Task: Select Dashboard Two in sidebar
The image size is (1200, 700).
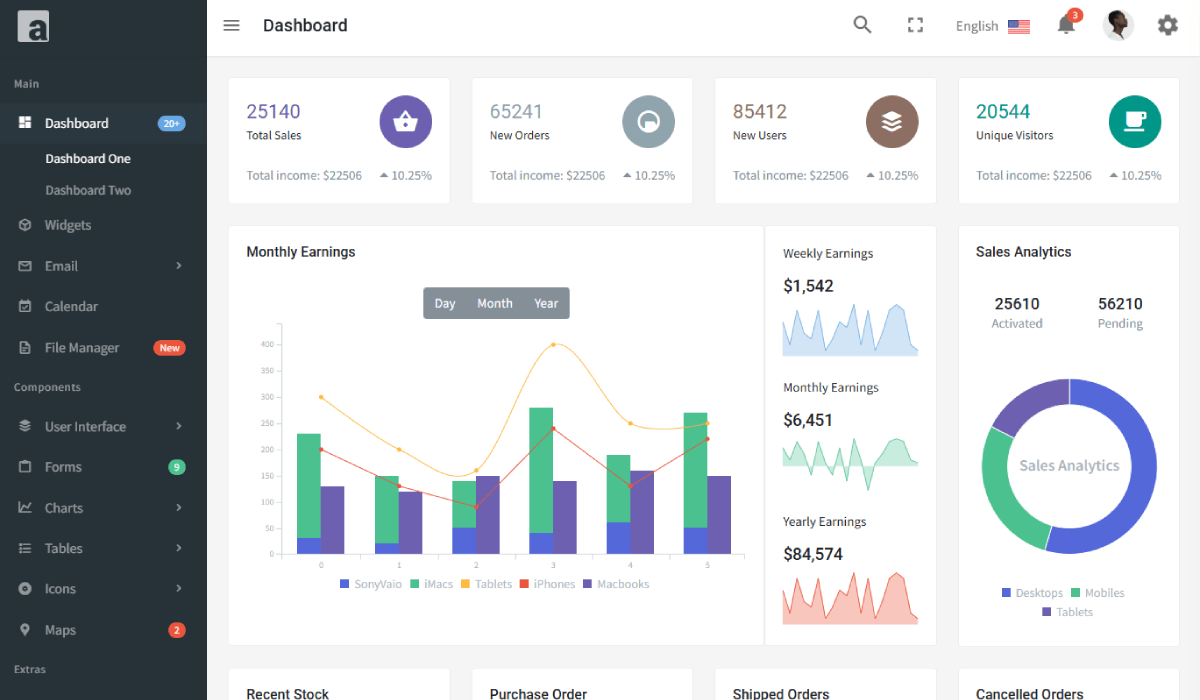Action: [88, 190]
